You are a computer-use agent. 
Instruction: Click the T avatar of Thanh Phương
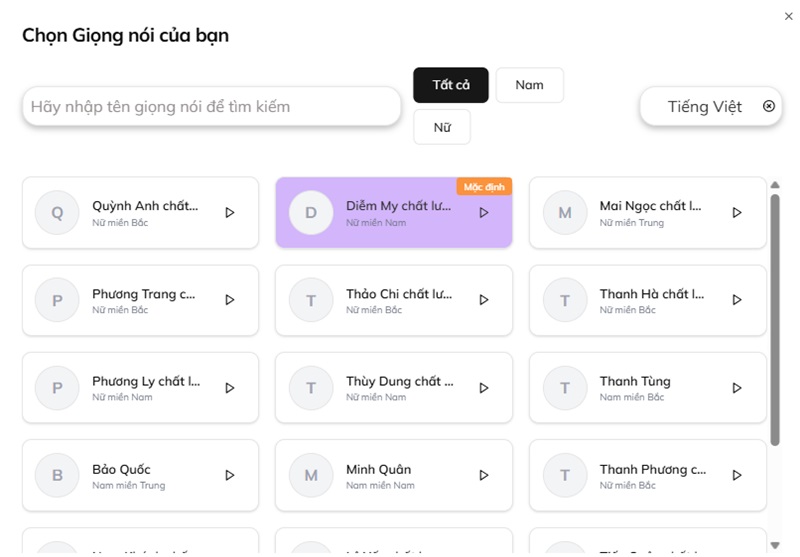pyautogui.click(x=565, y=475)
